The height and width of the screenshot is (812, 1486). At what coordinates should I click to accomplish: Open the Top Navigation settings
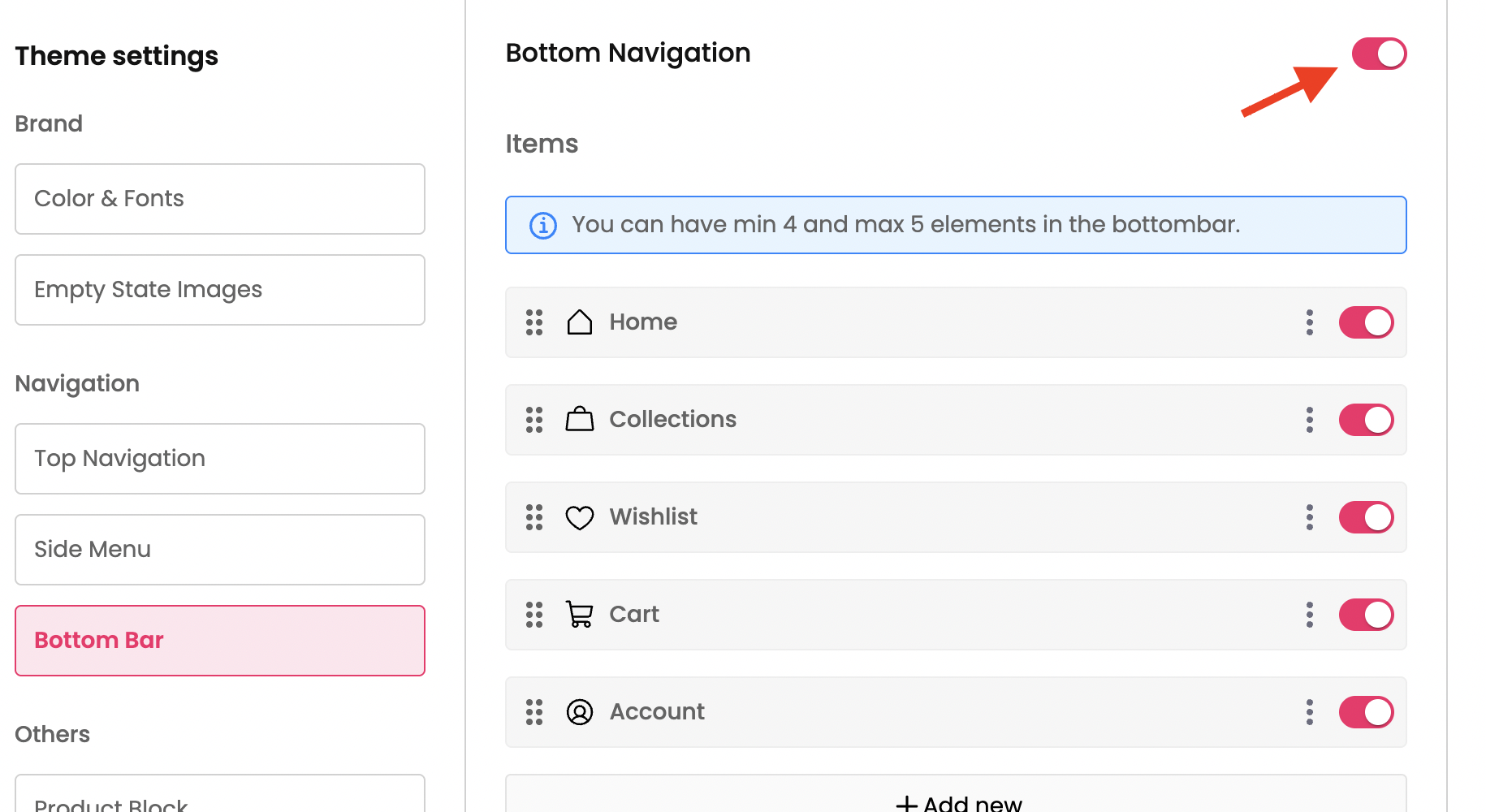[x=220, y=459]
